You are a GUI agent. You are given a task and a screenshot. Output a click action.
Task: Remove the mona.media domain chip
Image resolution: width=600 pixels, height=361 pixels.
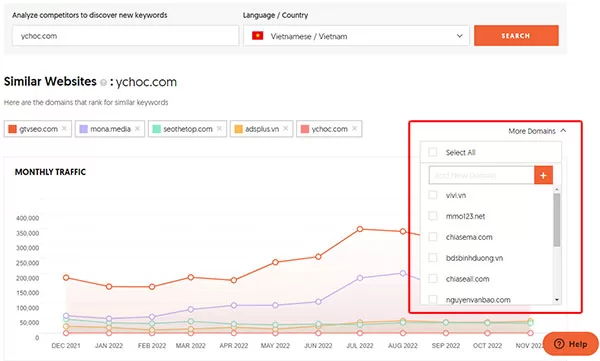(x=137, y=129)
